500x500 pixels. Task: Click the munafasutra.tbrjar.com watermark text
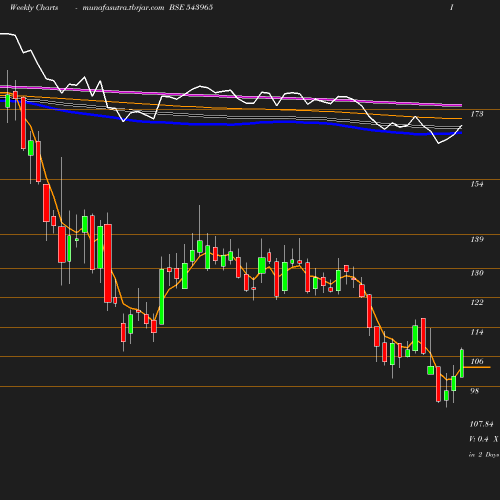[123, 7]
